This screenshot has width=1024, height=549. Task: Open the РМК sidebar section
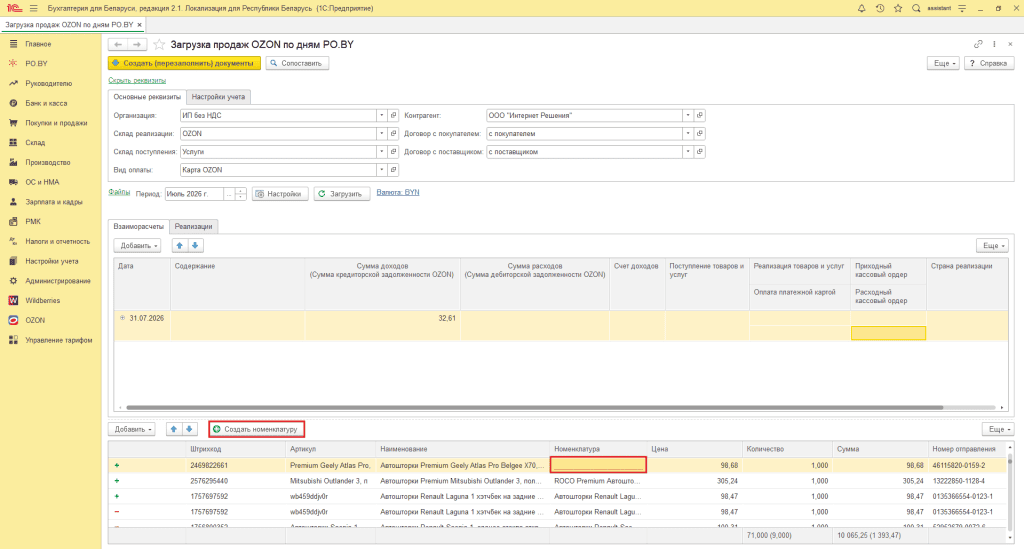pyautogui.click(x=33, y=221)
